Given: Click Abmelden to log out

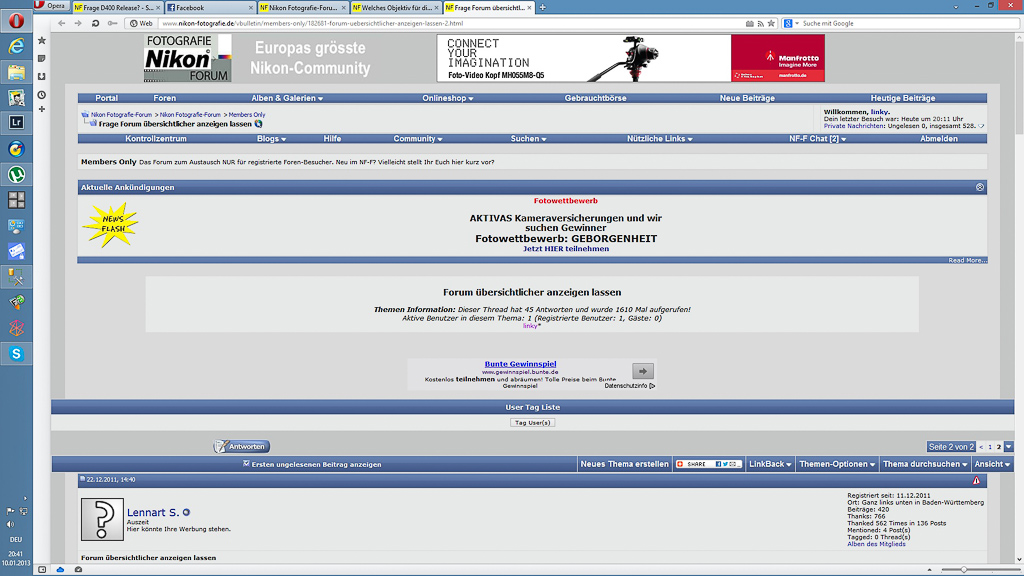Looking at the screenshot, I should 938,138.
